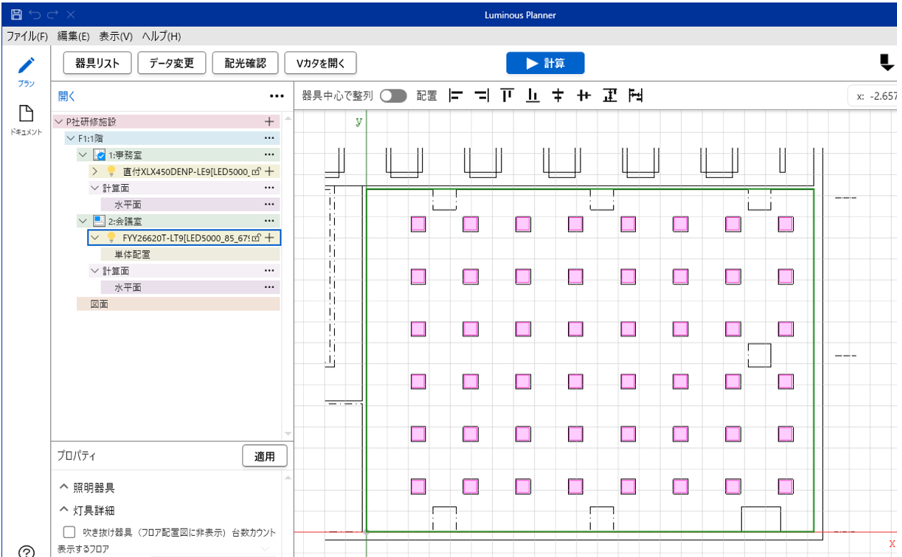This screenshot has width=902, height=557.
Task: Click the 適用 button in properties
Action: [x=265, y=456]
